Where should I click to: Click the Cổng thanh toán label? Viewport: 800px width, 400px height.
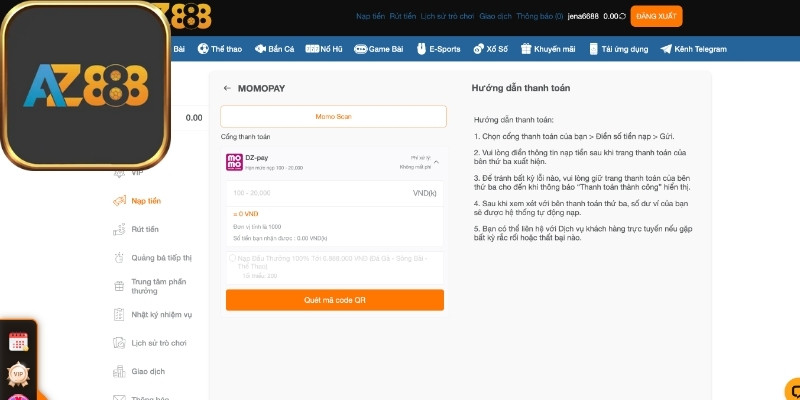(x=245, y=137)
